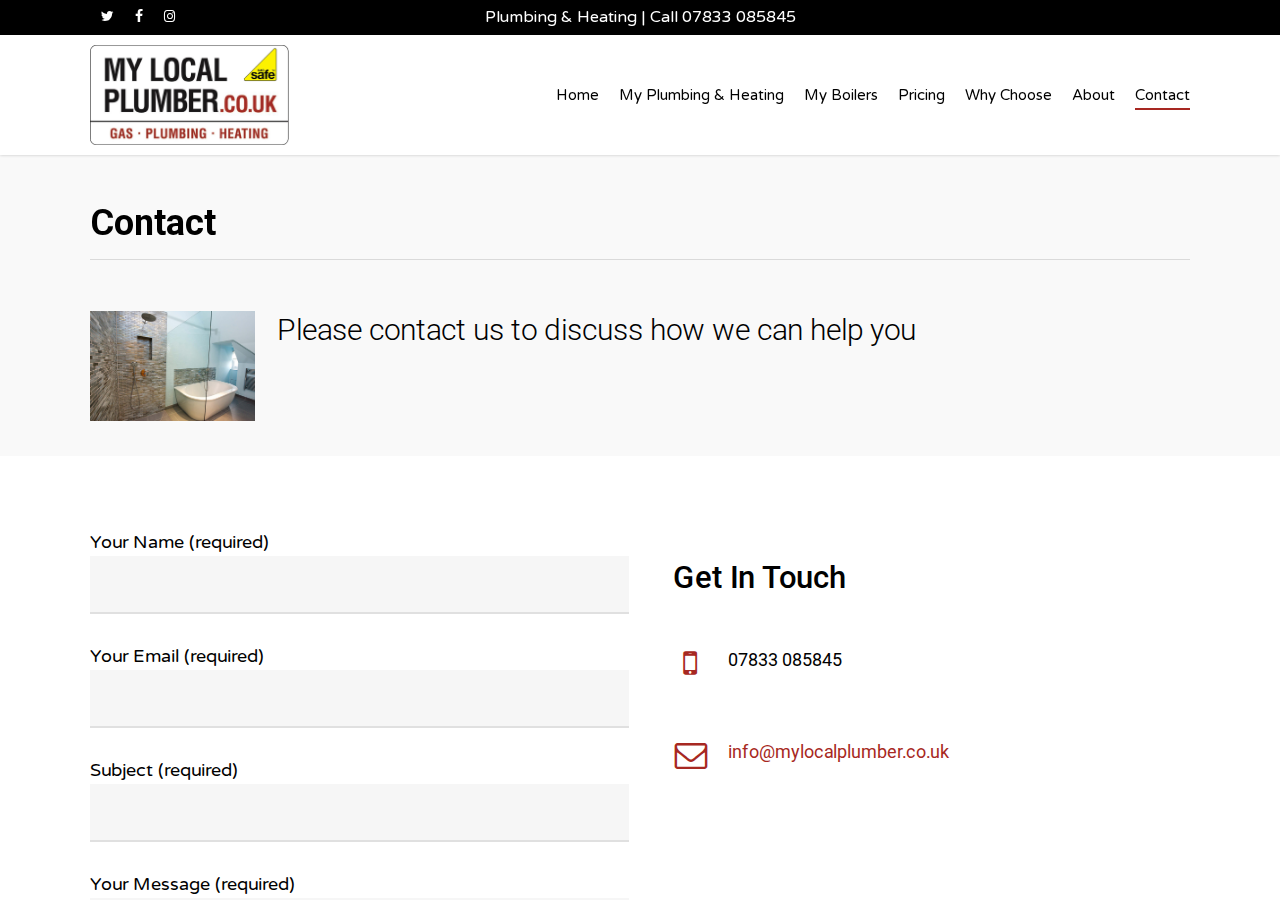Open the Why Choose menu item
This screenshot has height=900, width=1280.
point(1008,95)
